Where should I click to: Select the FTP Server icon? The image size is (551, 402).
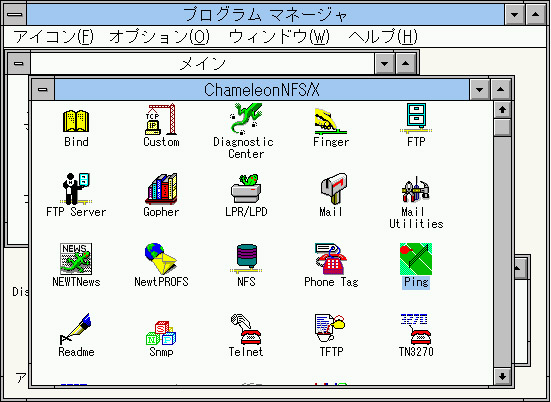(x=76, y=189)
